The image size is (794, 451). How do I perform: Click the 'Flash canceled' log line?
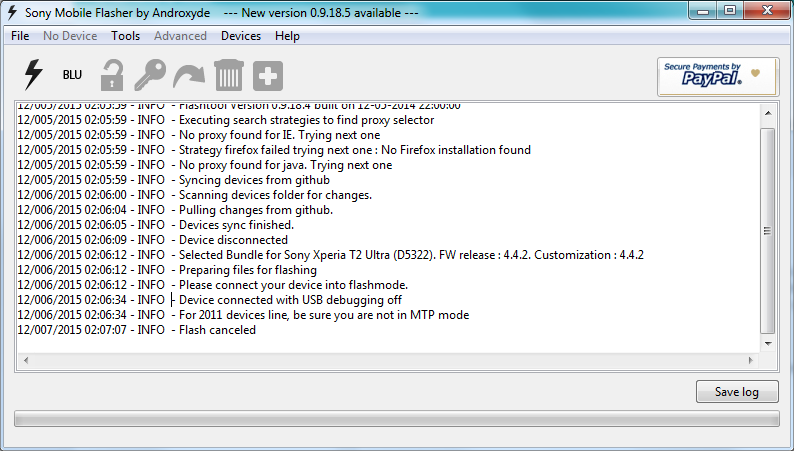tap(136, 330)
